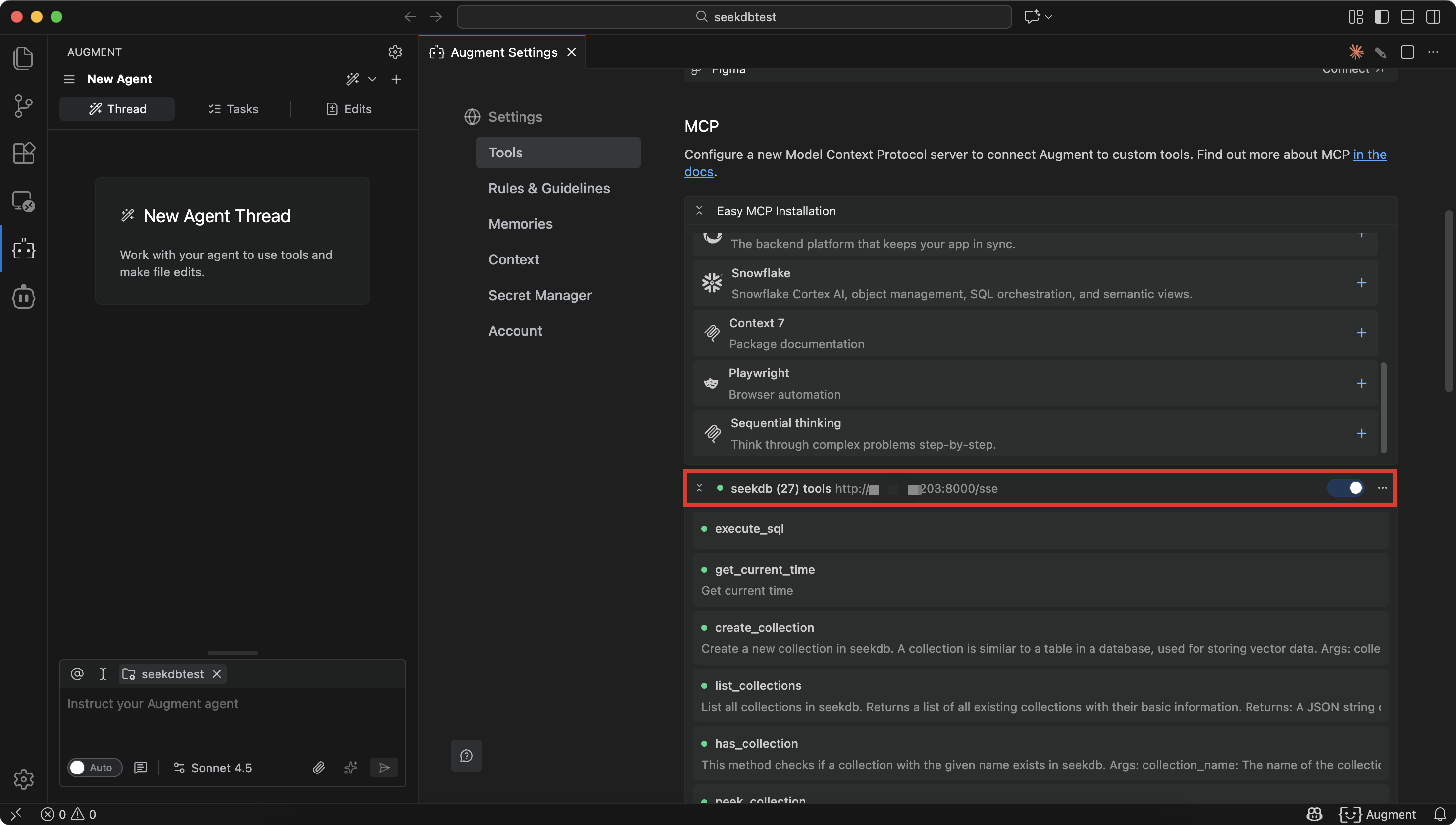The height and width of the screenshot is (825, 1456).
Task: Click the send message arrow button
Action: [x=384, y=768]
